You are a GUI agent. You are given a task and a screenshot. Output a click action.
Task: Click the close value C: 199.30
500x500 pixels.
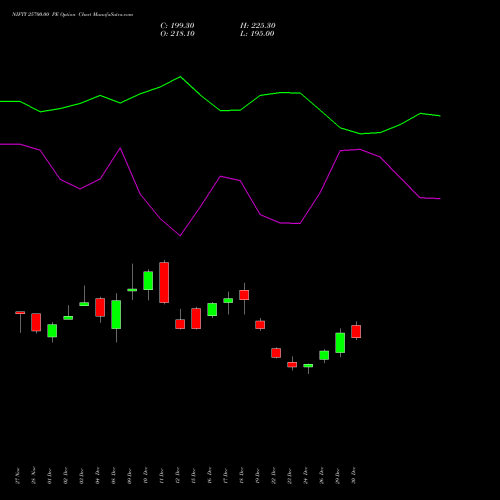(x=177, y=26)
